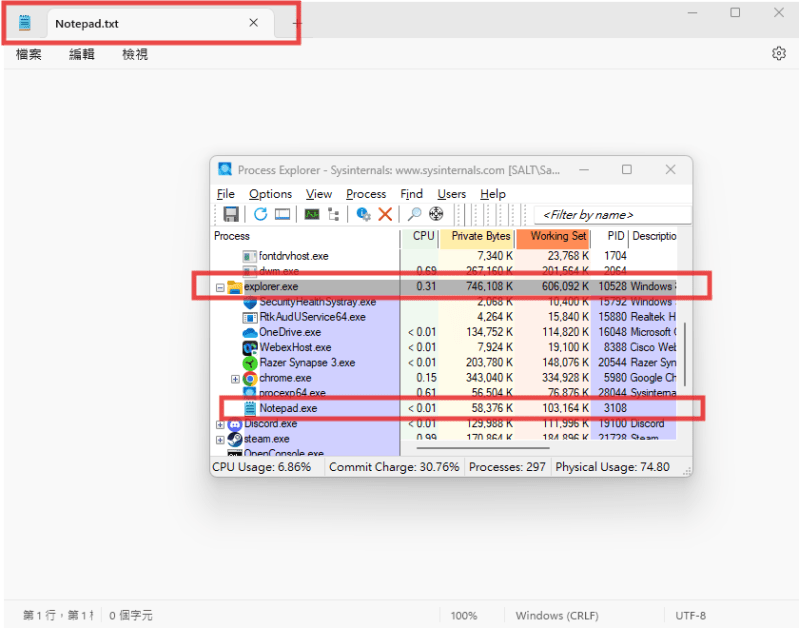Open Process Explorer Options menu
The height and width of the screenshot is (628, 799).
[271, 194]
